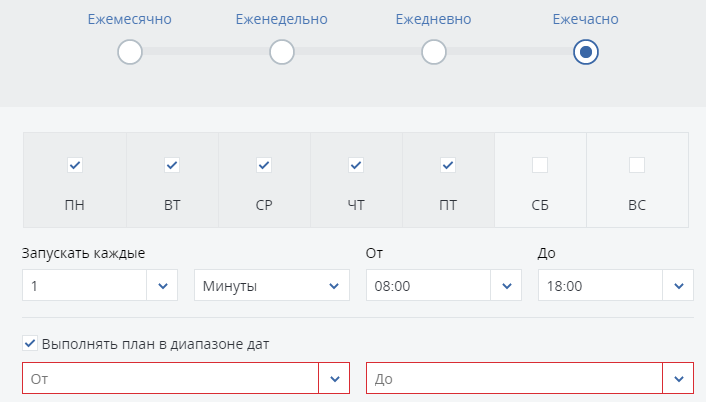Toggle the ВТ weekday checkbox
This screenshot has height=402, width=706.
click(x=172, y=165)
